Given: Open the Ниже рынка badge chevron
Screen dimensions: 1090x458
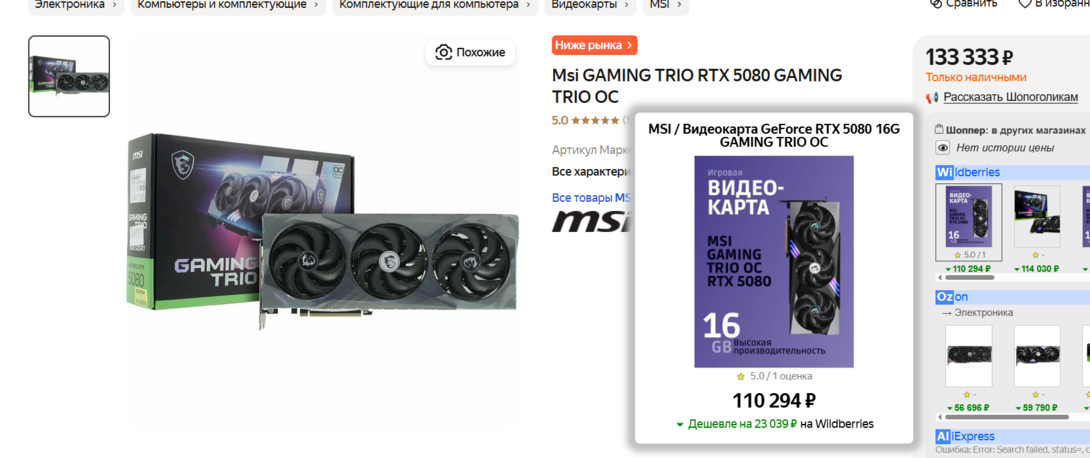Looking at the screenshot, I should (x=629, y=45).
